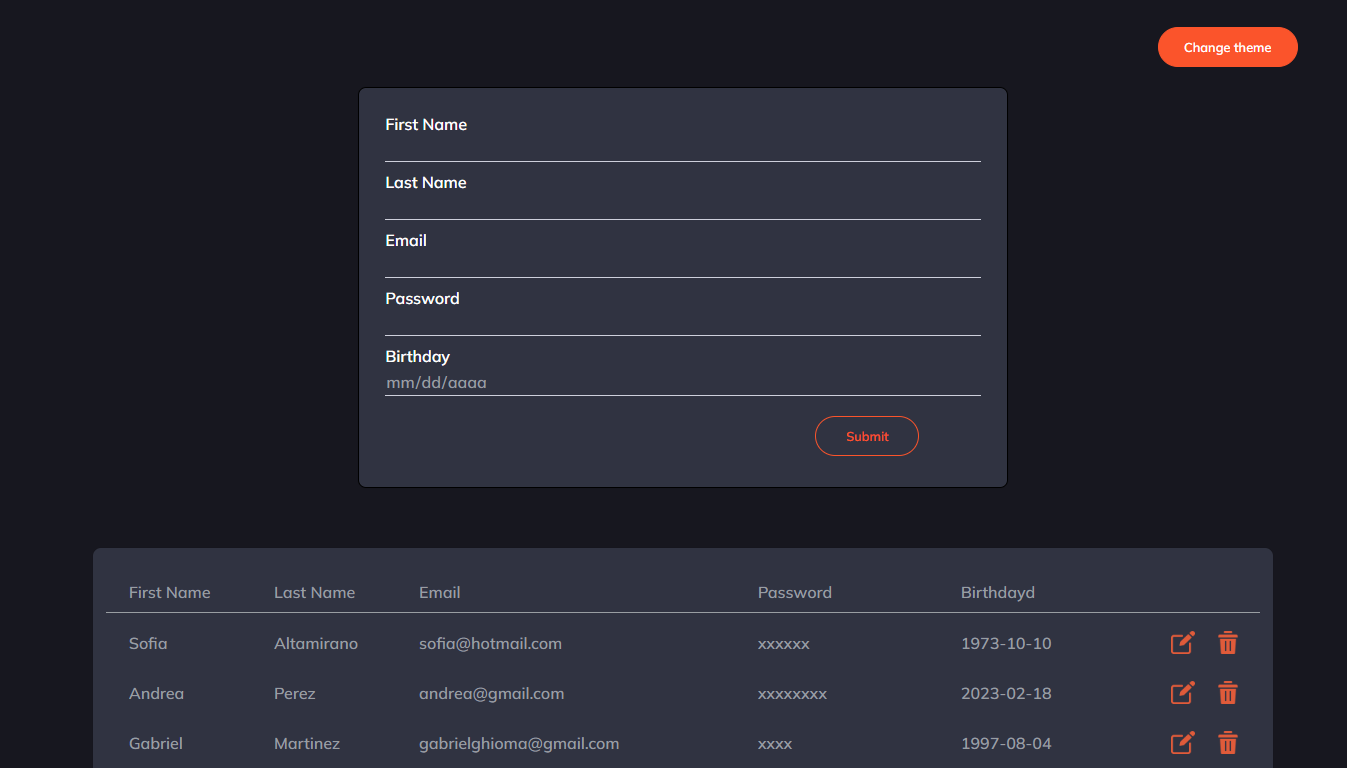
Task: Click into the Email input field
Action: click(683, 264)
